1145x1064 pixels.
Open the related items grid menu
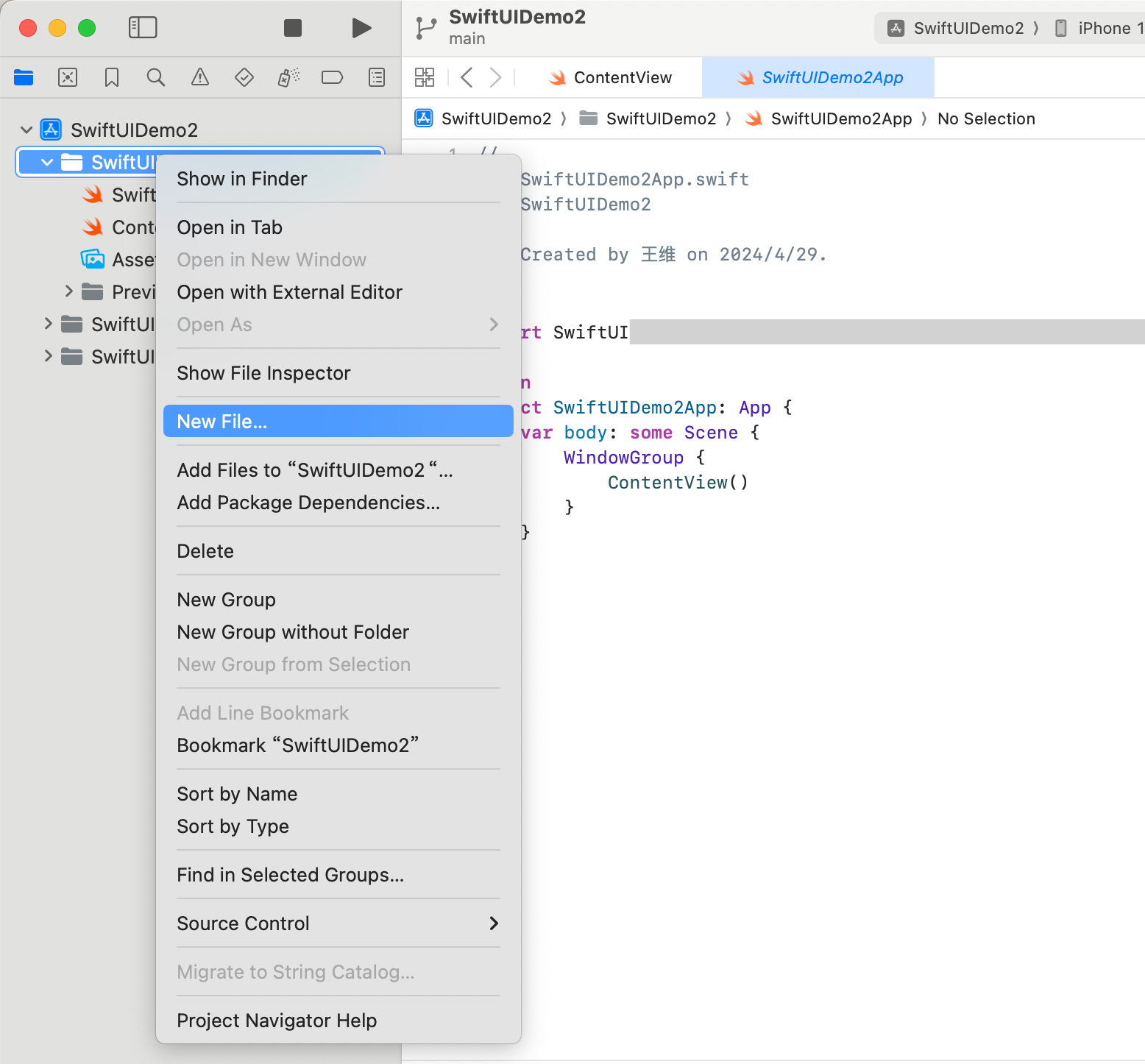[x=425, y=77]
